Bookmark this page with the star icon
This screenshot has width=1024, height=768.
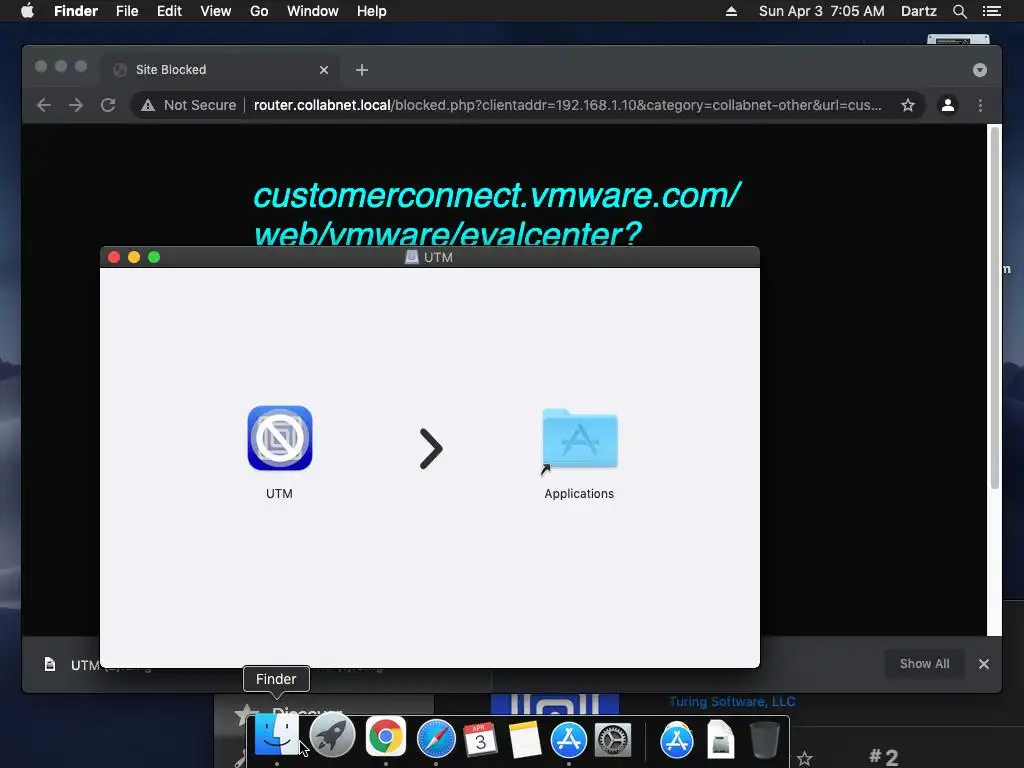coord(908,105)
